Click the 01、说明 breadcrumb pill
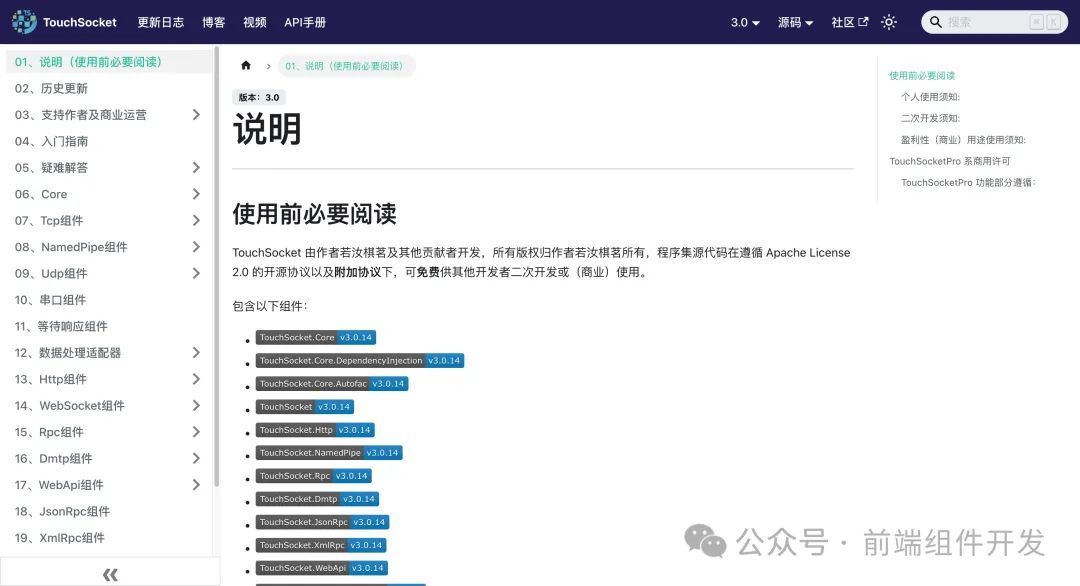 coord(346,66)
